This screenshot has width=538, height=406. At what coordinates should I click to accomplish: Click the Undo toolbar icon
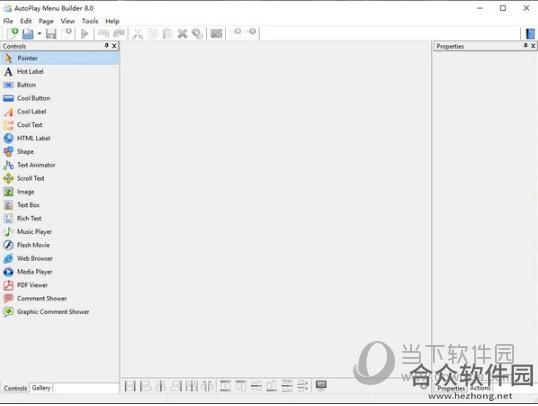tap(103, 34)
